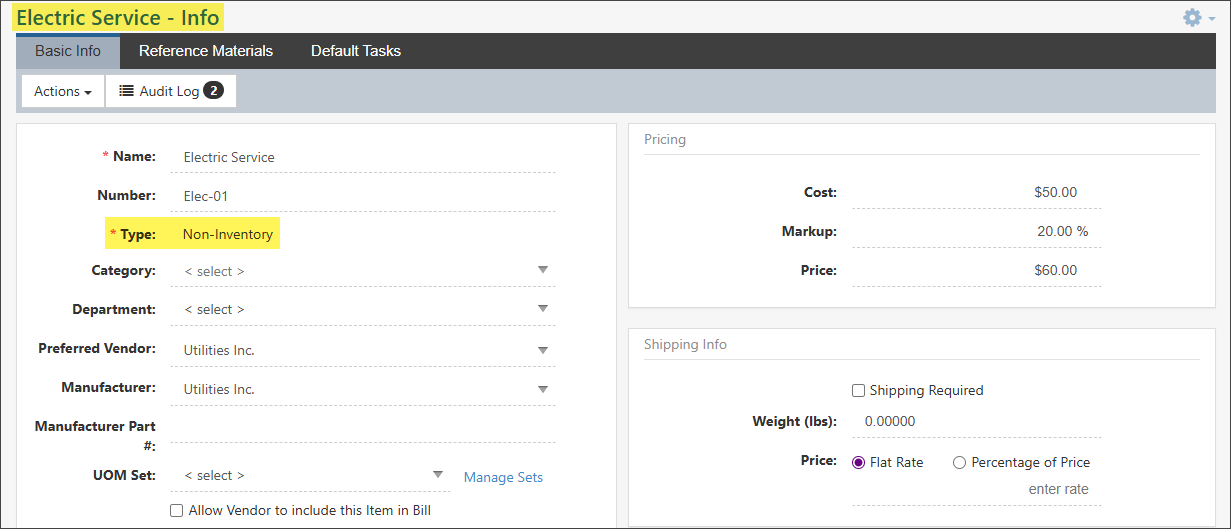Select the Basic Info tab
The height and width of the screenshot is (529, 1231).
point(68,51)
